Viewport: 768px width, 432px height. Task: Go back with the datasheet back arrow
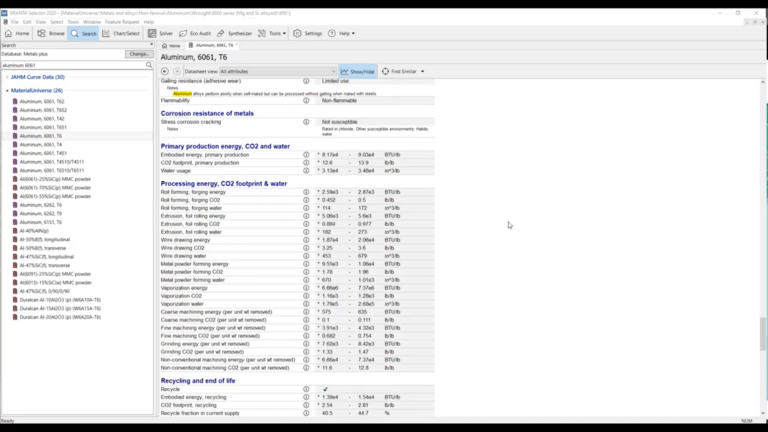pyautogui.click(x=165, y=72)
